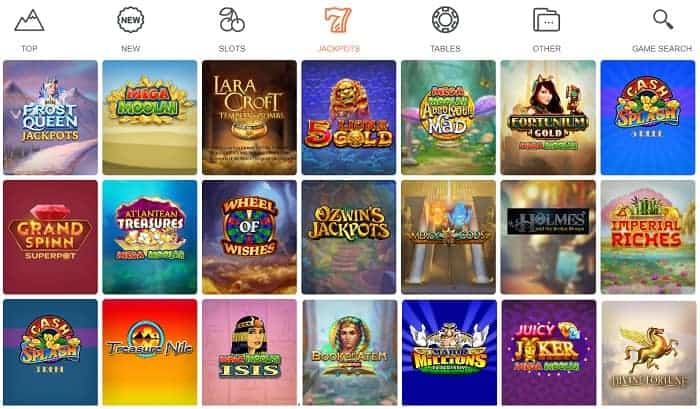Select the NEW badge icon

click(x=130, y=20)
